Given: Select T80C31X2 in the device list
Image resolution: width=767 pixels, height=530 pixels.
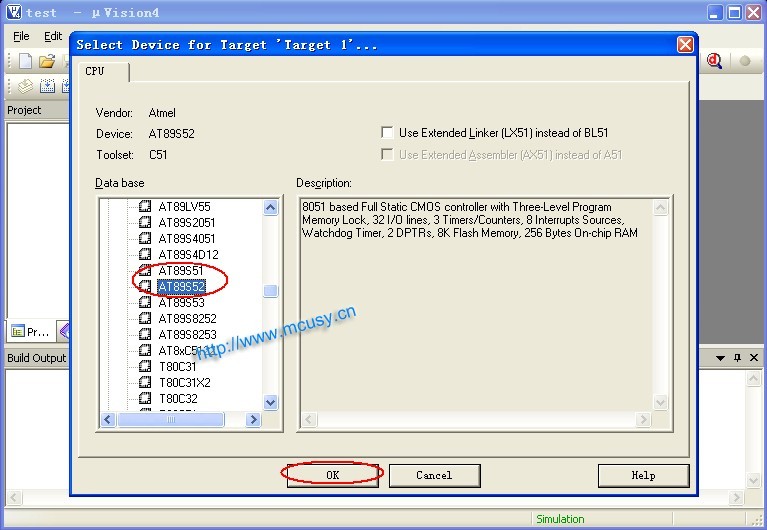Looking at the screenshot, I should (185, 383).
